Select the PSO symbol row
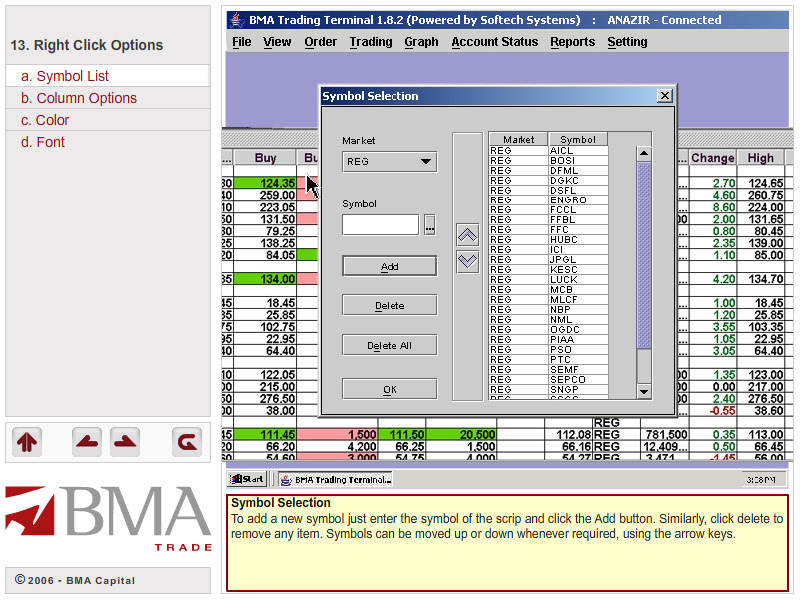 [548, 349]
